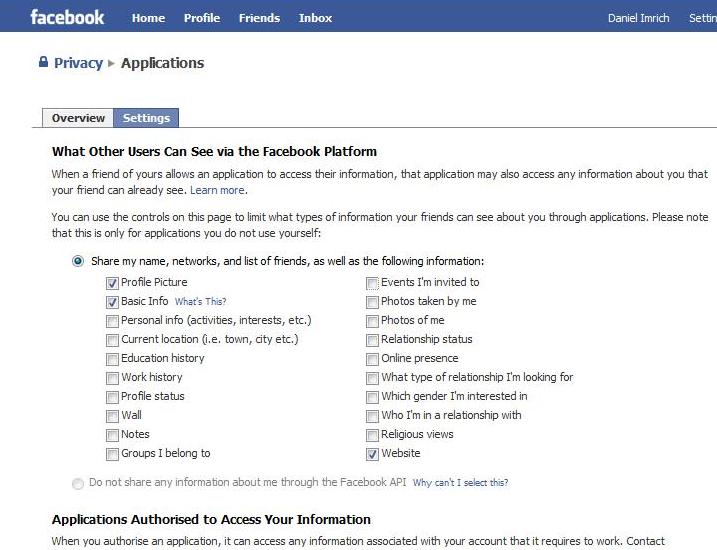717x550 pixels.
Task: Check the Personal info checkbox
Action: tap(112, 321)
